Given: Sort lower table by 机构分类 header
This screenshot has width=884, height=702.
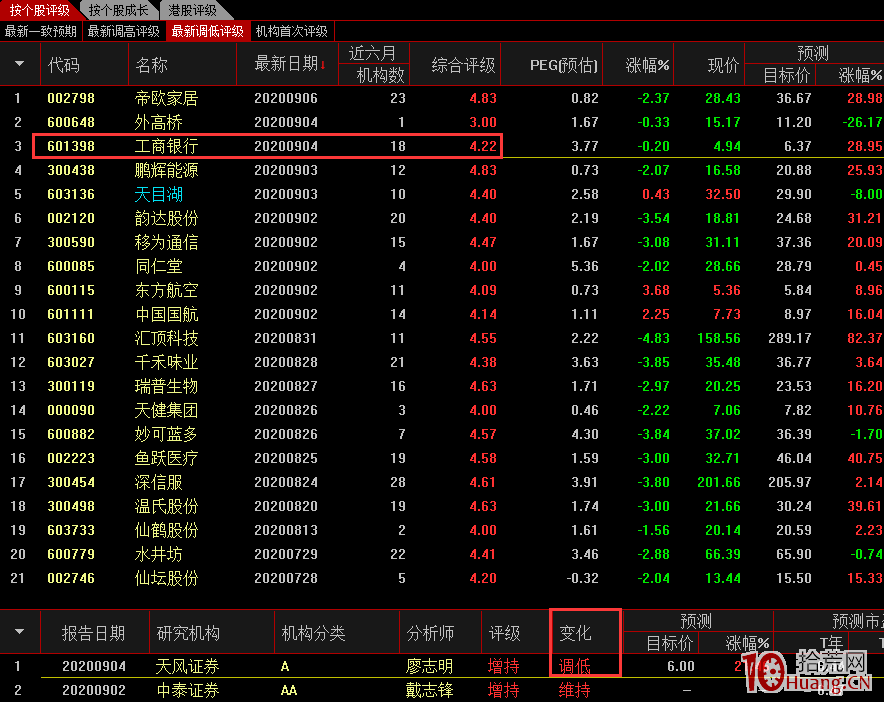Looking at the screenshot, I should click(313, 634).
